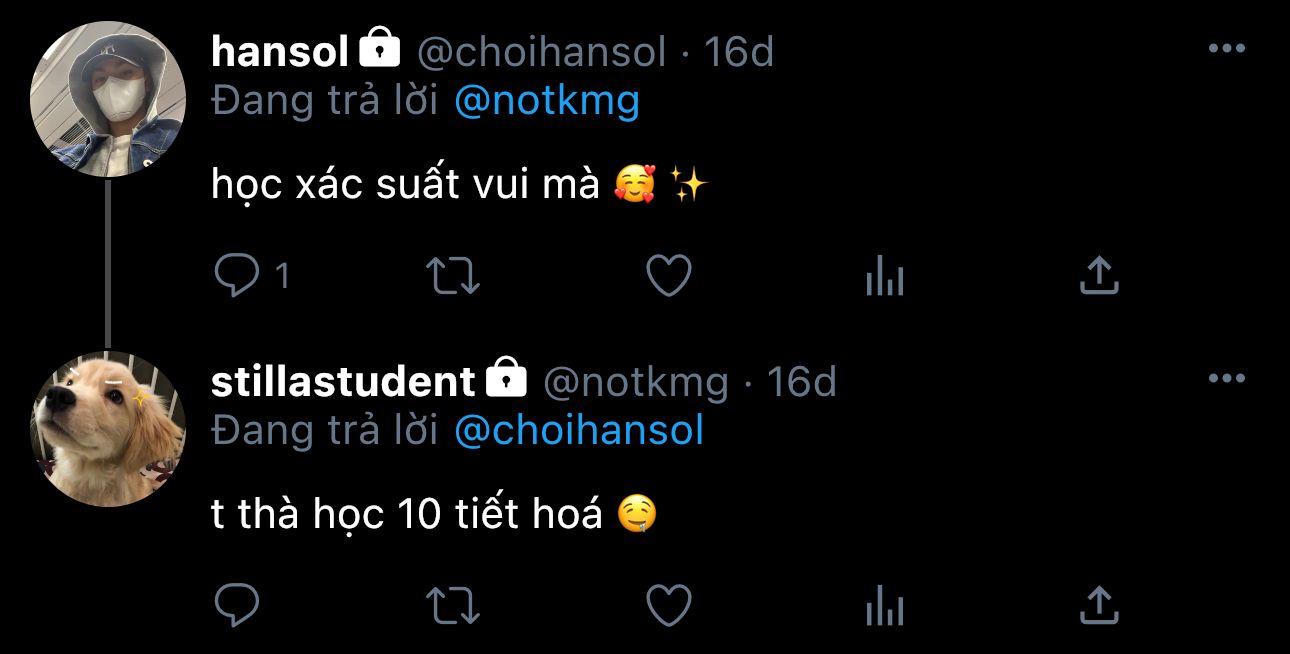Like stillastudent's tweet about tiết hoá

click(x=669, y=605)
